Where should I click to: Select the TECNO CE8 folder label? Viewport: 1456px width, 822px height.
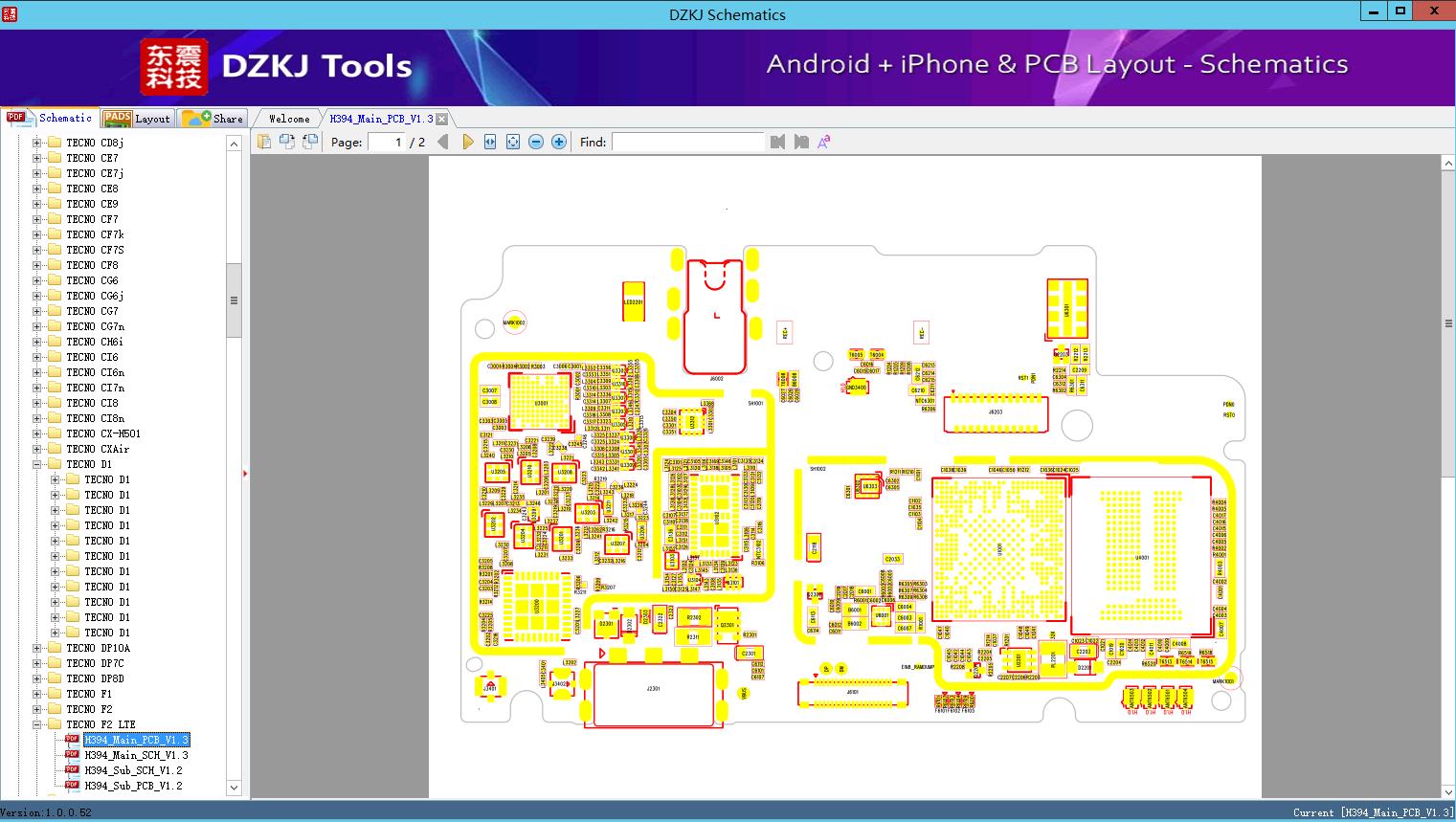point(93,189)
